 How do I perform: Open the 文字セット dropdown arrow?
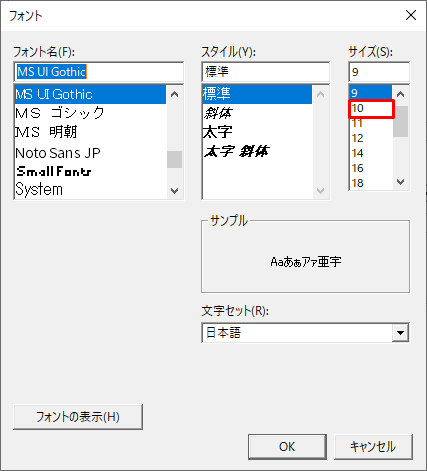point(400,332)
